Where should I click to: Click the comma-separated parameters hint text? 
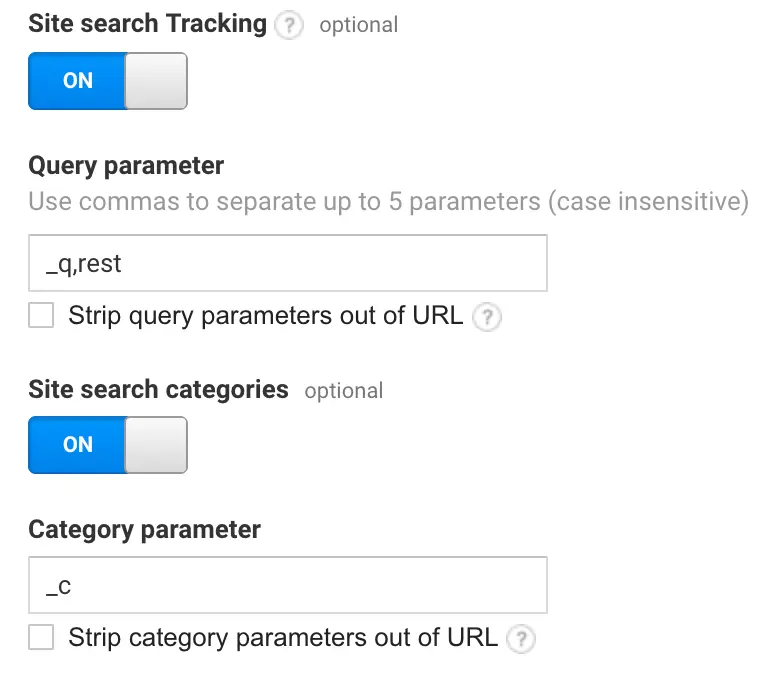tap(388, 202)
